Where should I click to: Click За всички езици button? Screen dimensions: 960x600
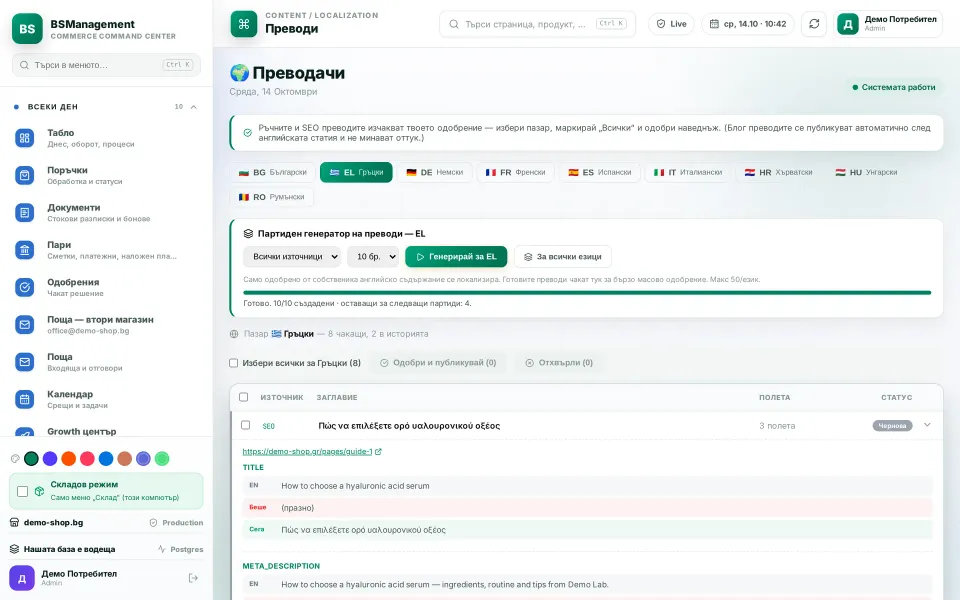point(563,257)
